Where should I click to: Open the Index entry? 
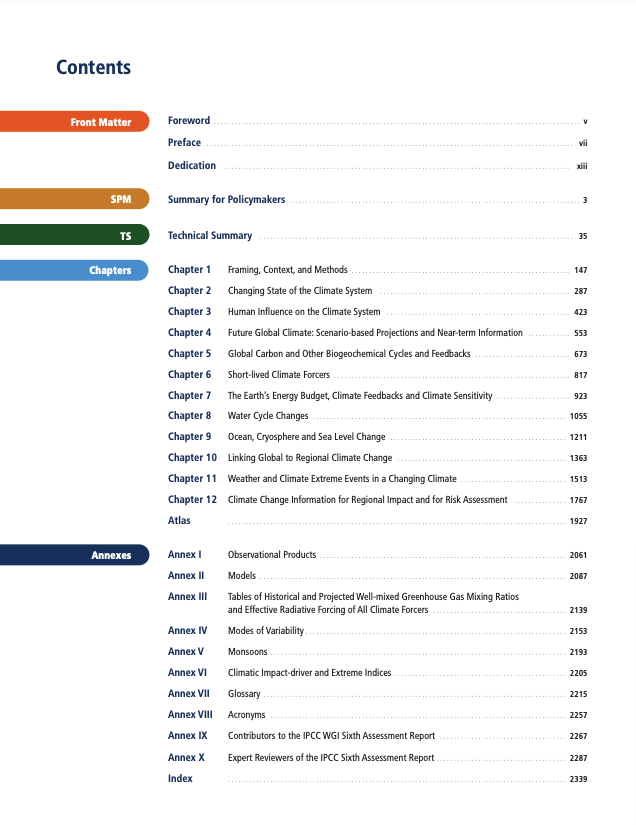[x=180, y=778]
